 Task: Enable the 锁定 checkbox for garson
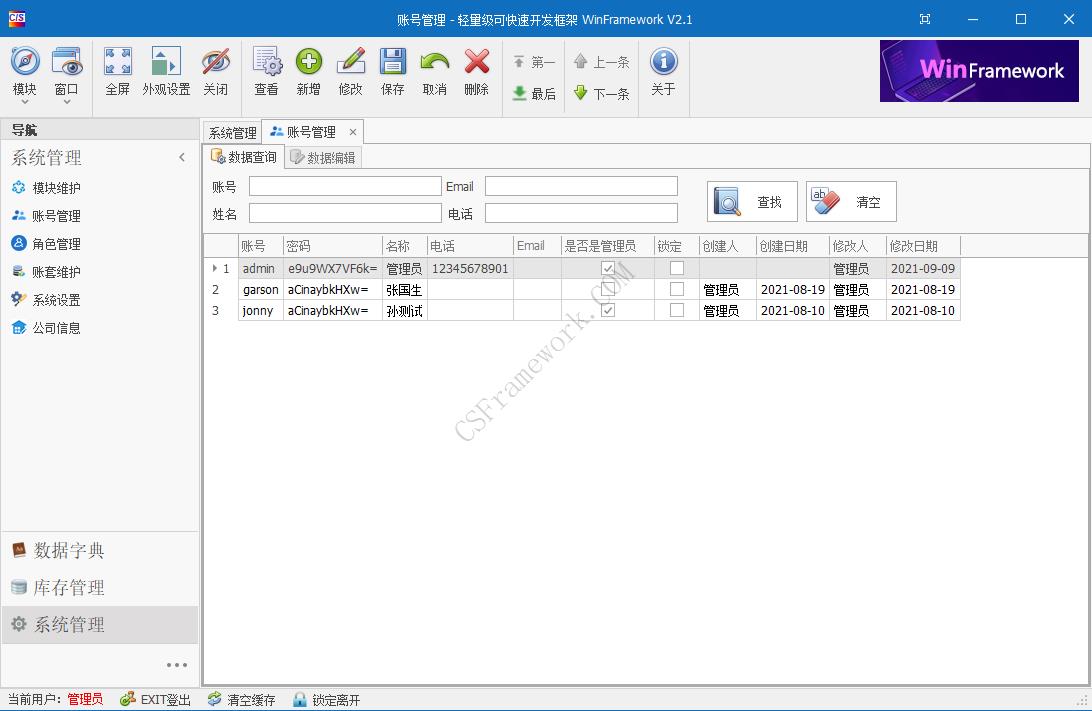pos(676,290)
